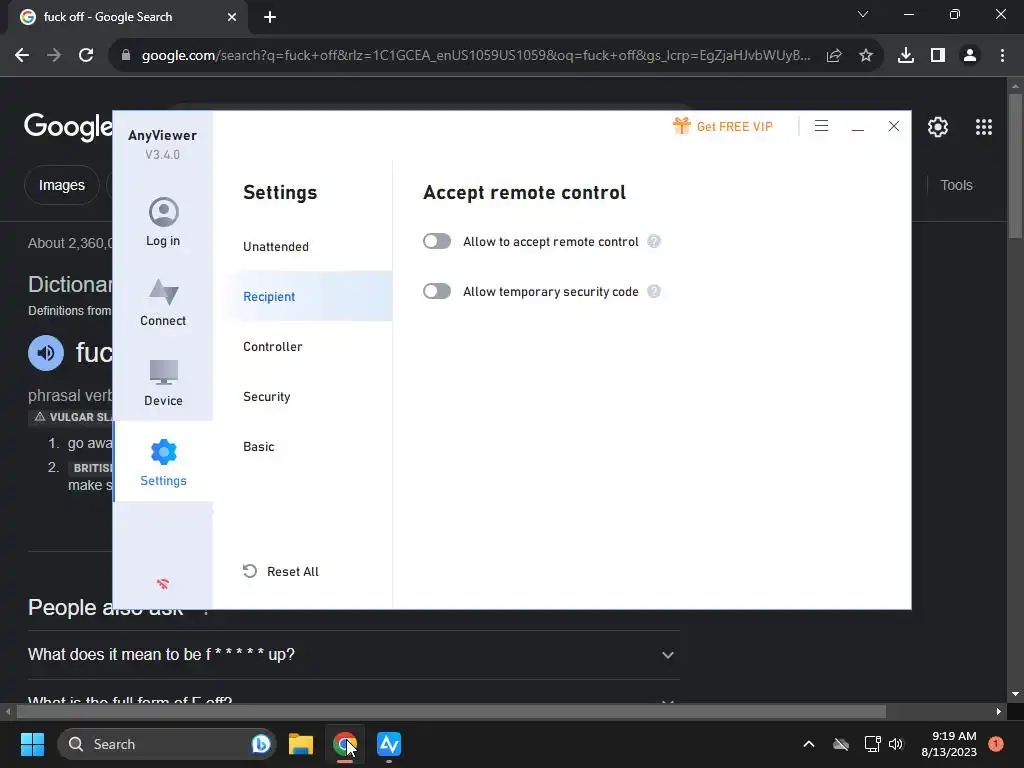1024x768 pixels.
Task: Open the Windows Start menu
Action: pyautogui.click(x=32, y=744)
